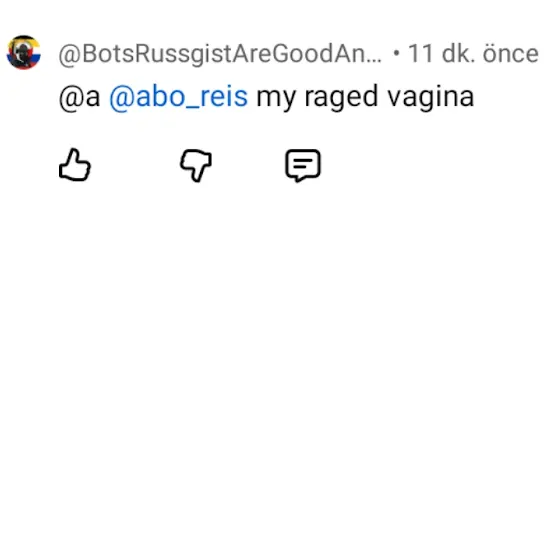Click the "11 dk. önce" timestamp
Viewport: 560px width, 560px height.
click(473, 54)
